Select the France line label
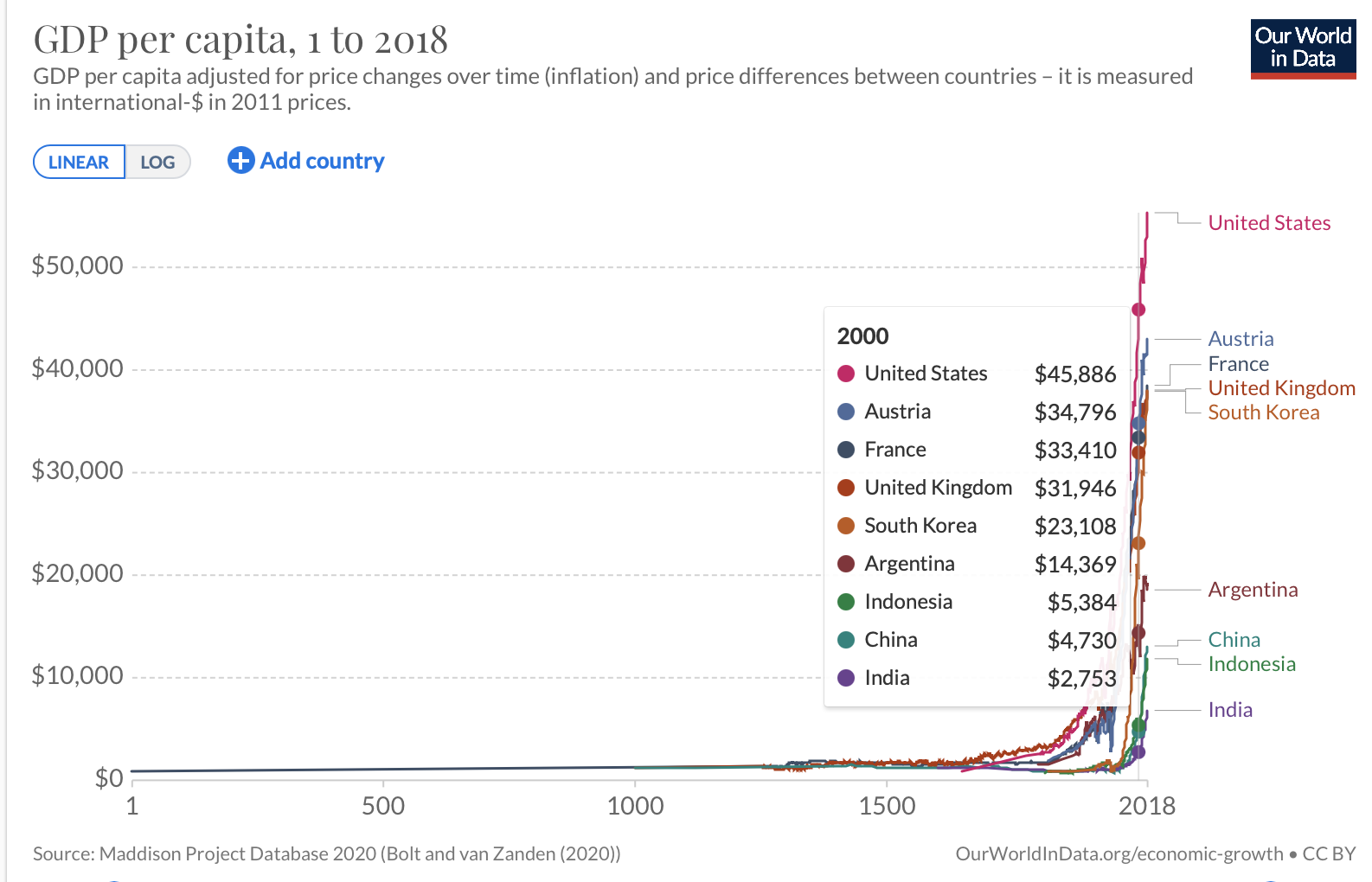The height and width of the screenshot is (882, 1372). (x=1238, y=364)
